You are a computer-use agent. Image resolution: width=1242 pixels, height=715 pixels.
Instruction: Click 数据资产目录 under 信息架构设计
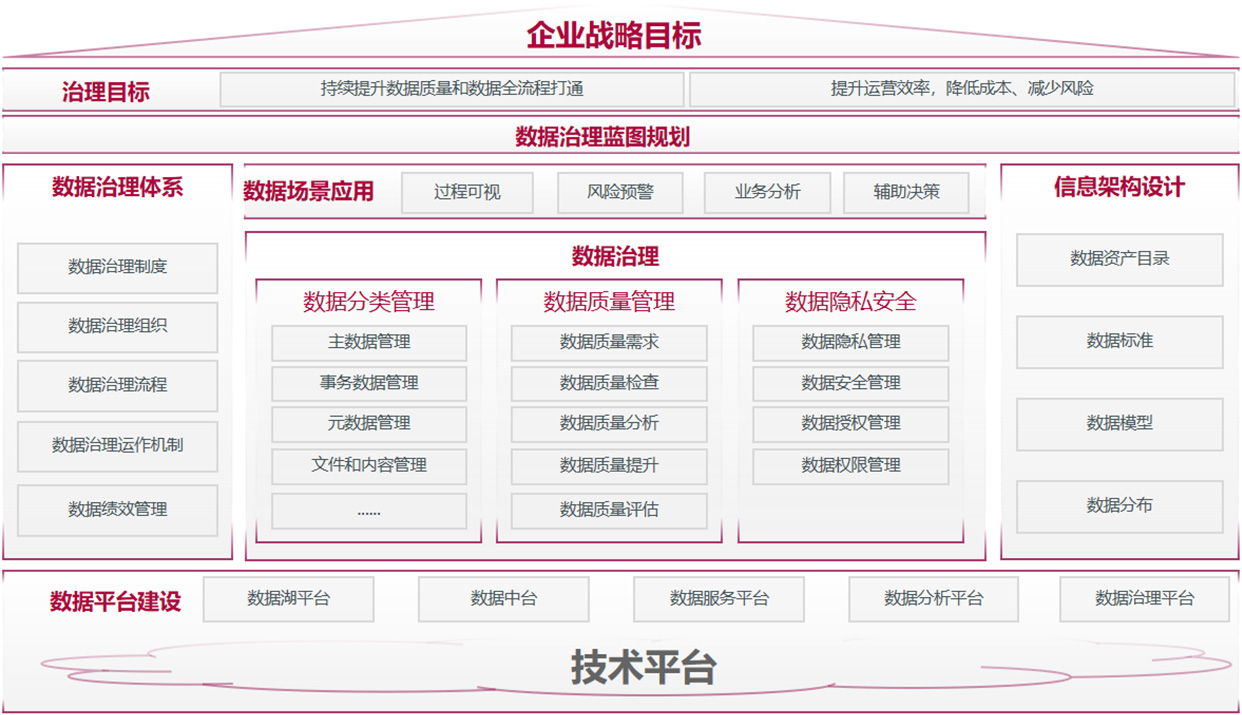click(x=1118, y=258)
